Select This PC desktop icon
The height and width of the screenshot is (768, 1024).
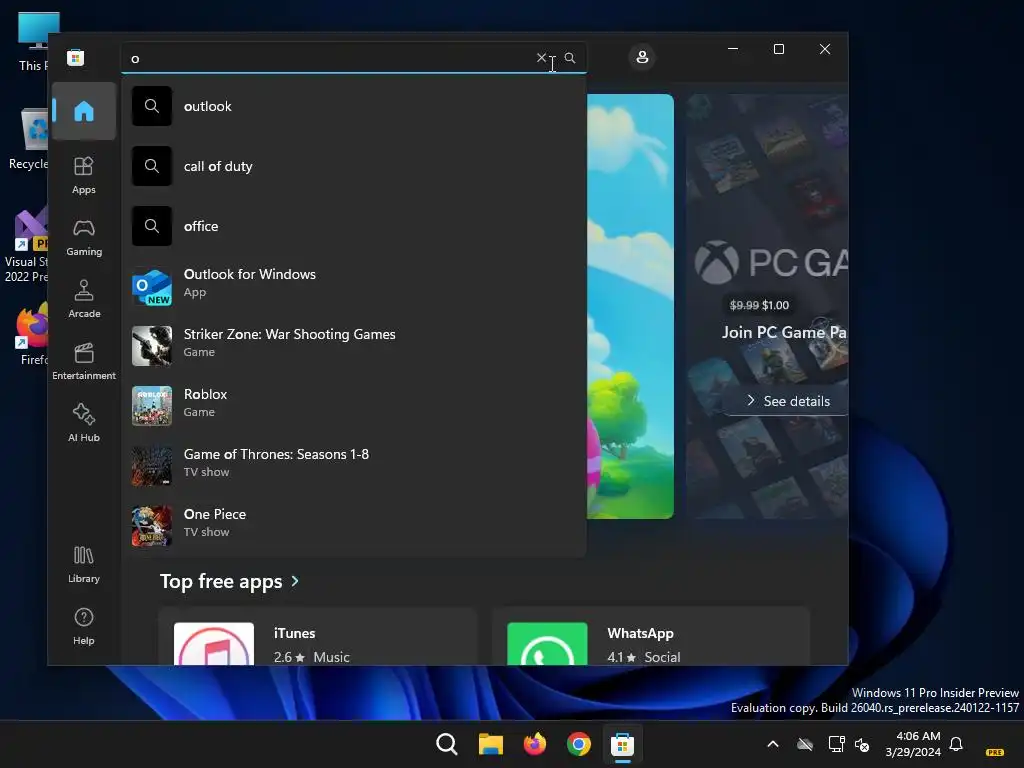point(33,42)
